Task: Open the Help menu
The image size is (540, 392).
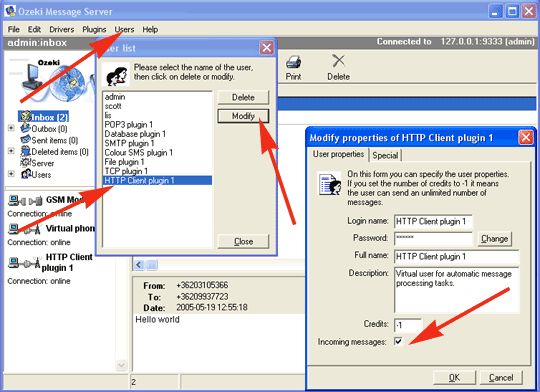Action: [150, 29]
